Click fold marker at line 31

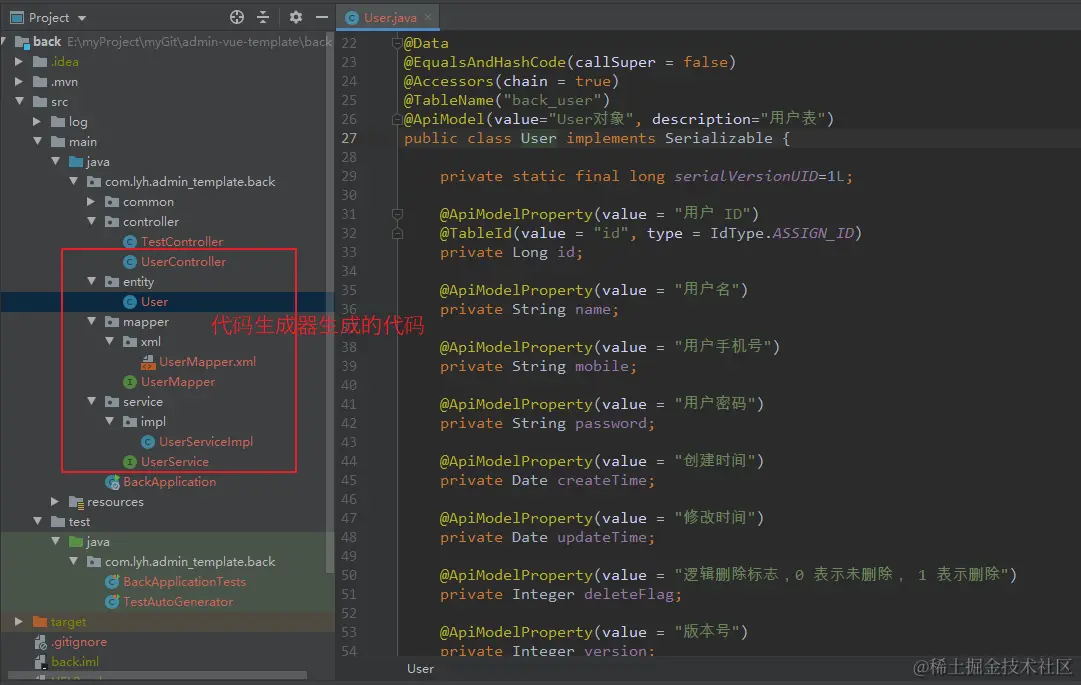pyautogui.click(x=397, y=214)
